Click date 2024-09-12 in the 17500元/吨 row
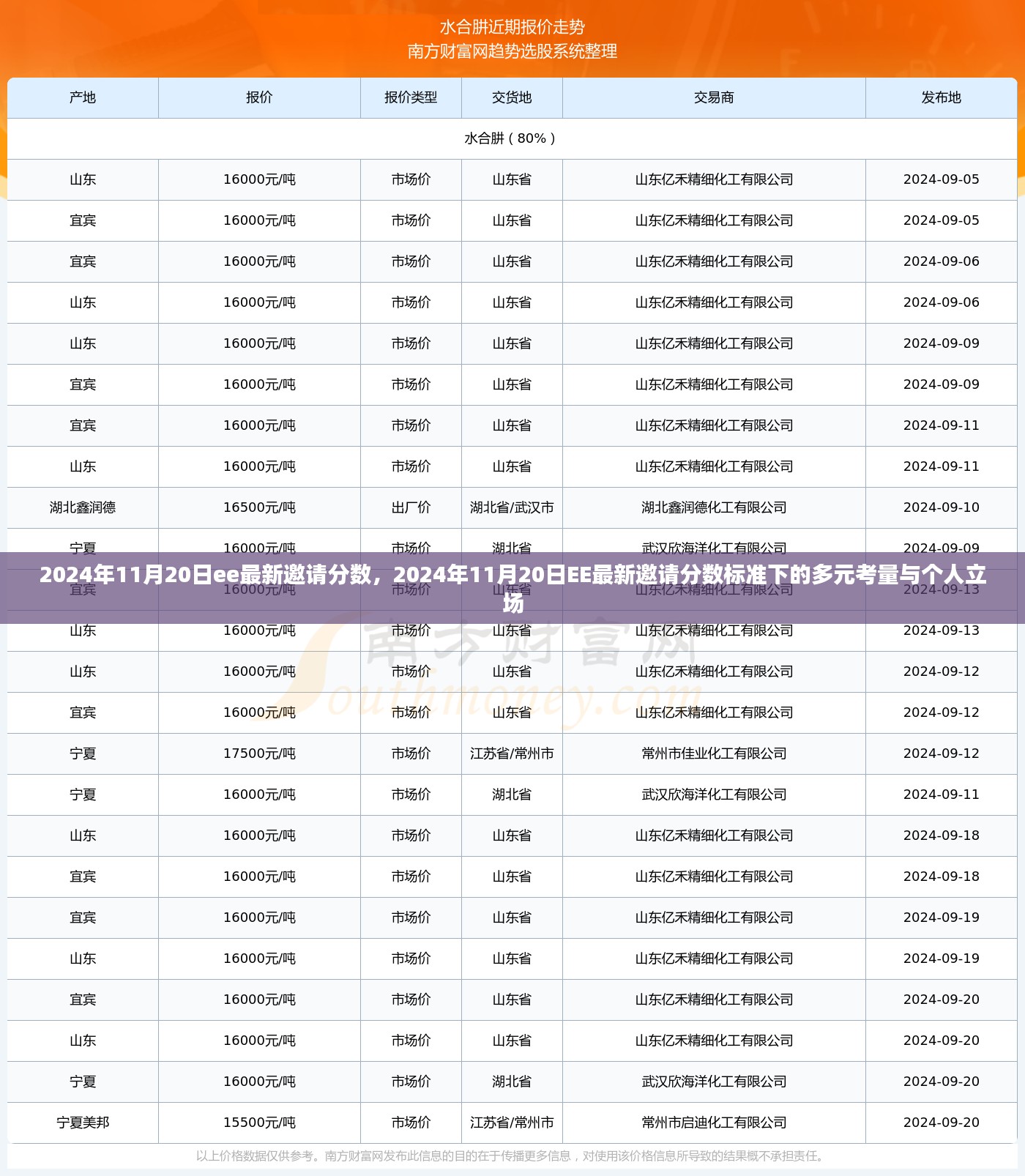Image resolution: width=1025 pixels, height=1176 pixels. pyautogui.click(x=941, y=753)
